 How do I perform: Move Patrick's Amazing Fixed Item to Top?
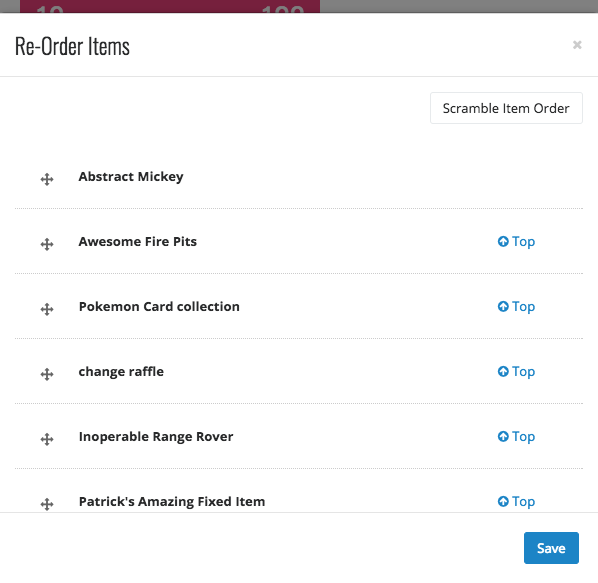coord(516,501)
